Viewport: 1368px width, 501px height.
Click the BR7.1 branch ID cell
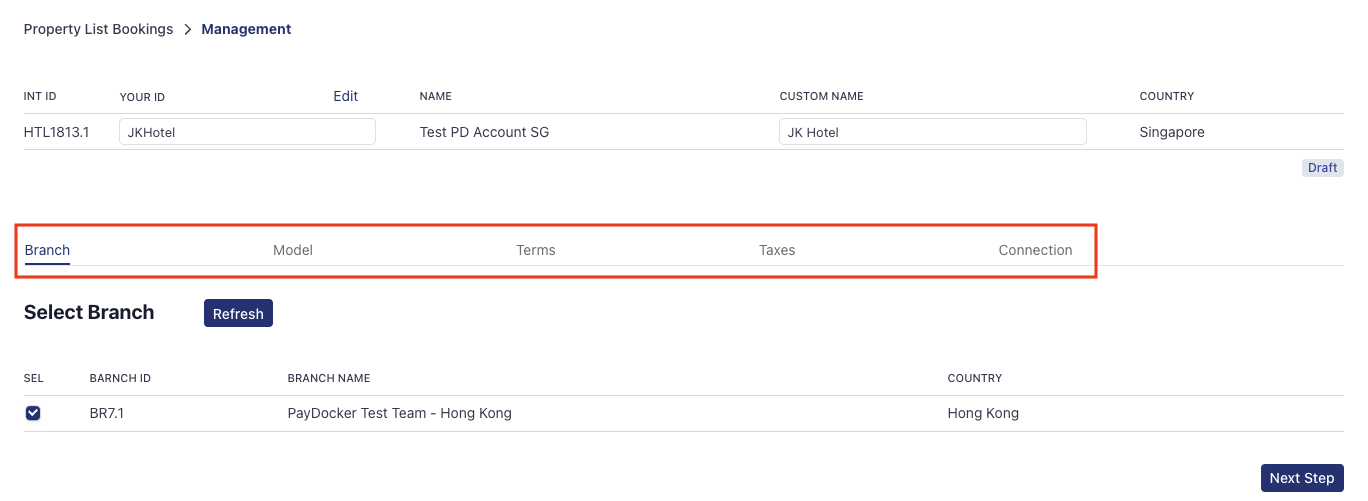click(106, 413)
